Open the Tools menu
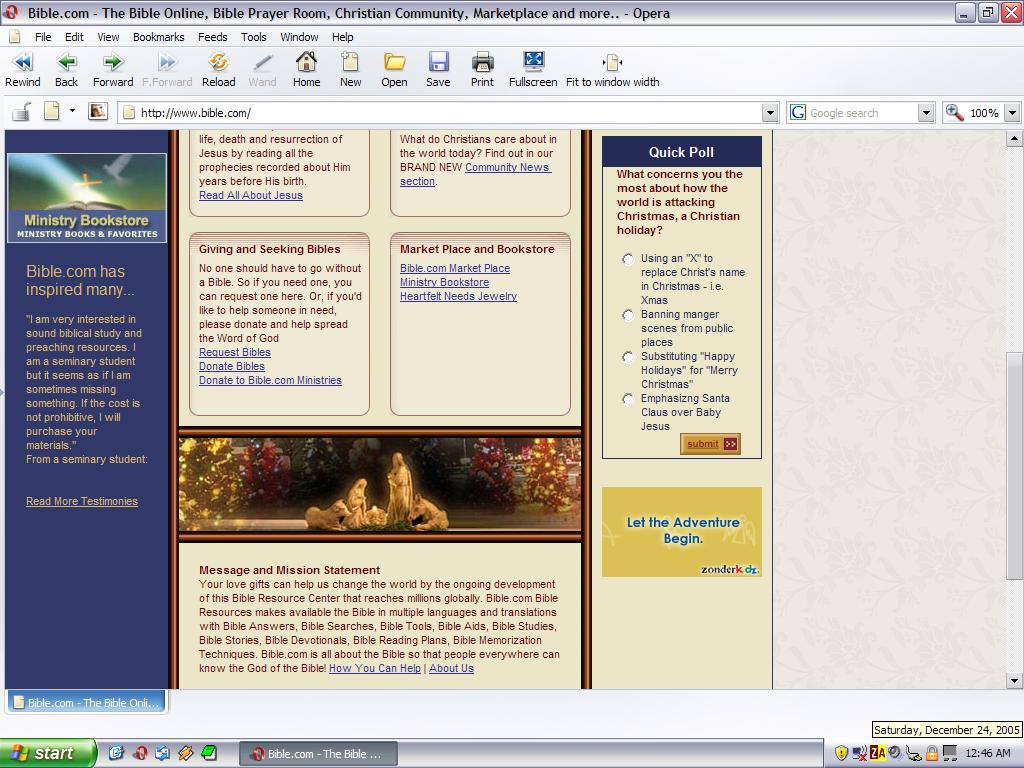Viewport: 1024px width, 768px height. pos(253,37)
